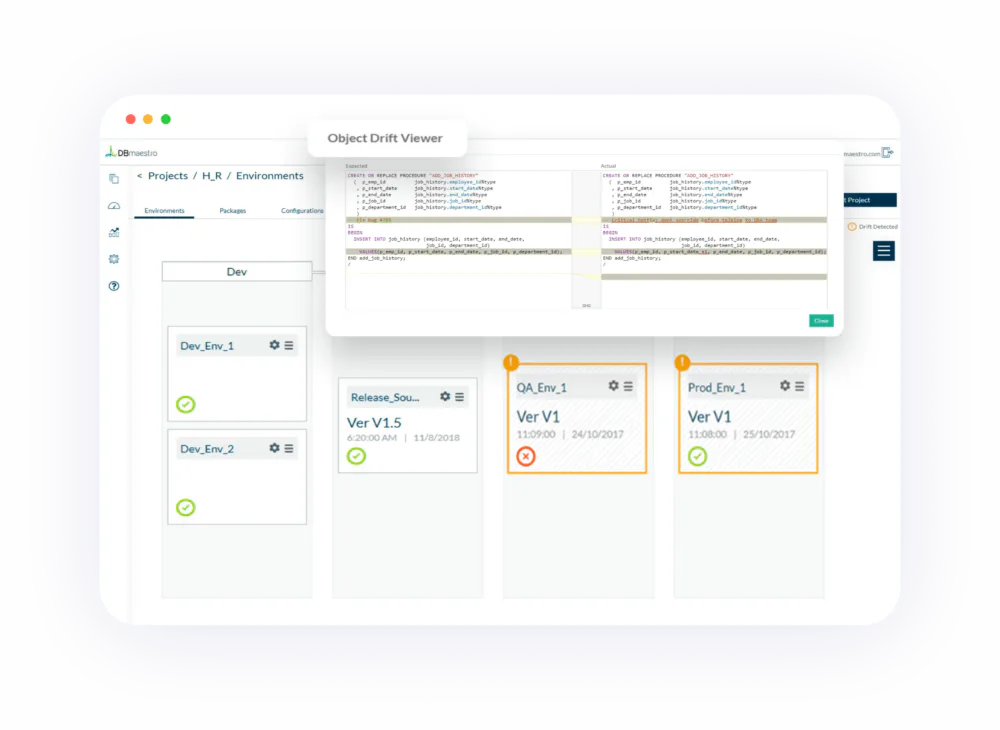This screenshot has width=1000, height=730.
Task: Click Prod_Env_1 green check status icon
Action: point(698,456)
